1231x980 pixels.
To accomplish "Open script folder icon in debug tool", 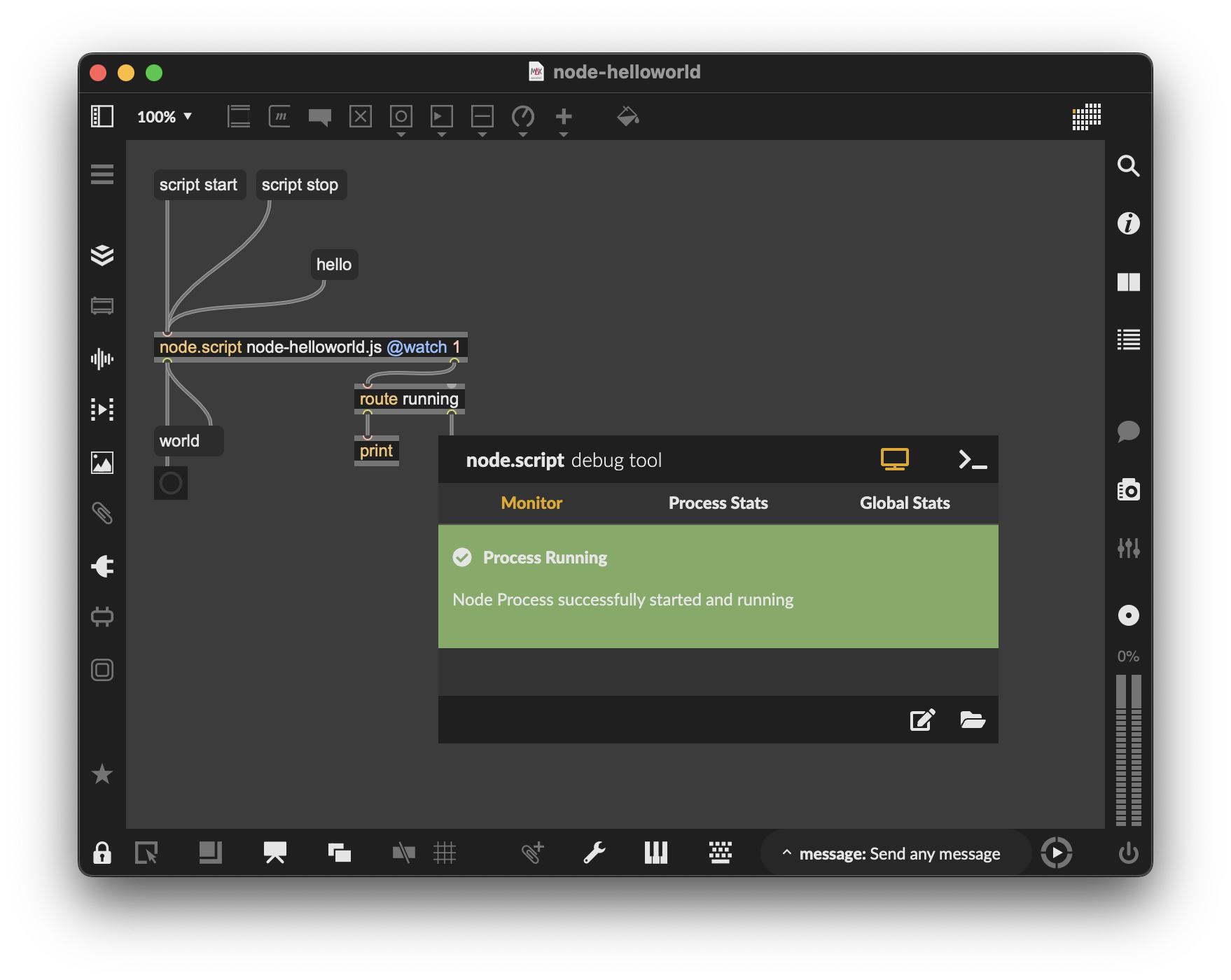I will pos(973,720).
